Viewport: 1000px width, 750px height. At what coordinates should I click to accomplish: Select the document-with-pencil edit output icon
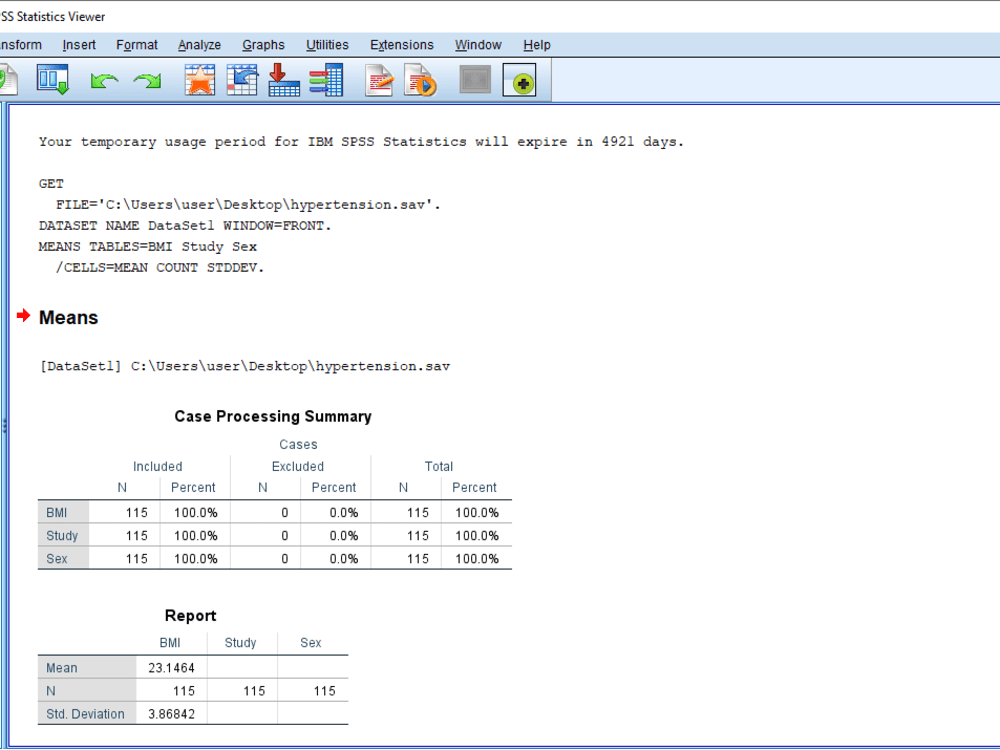pos(379,81)
